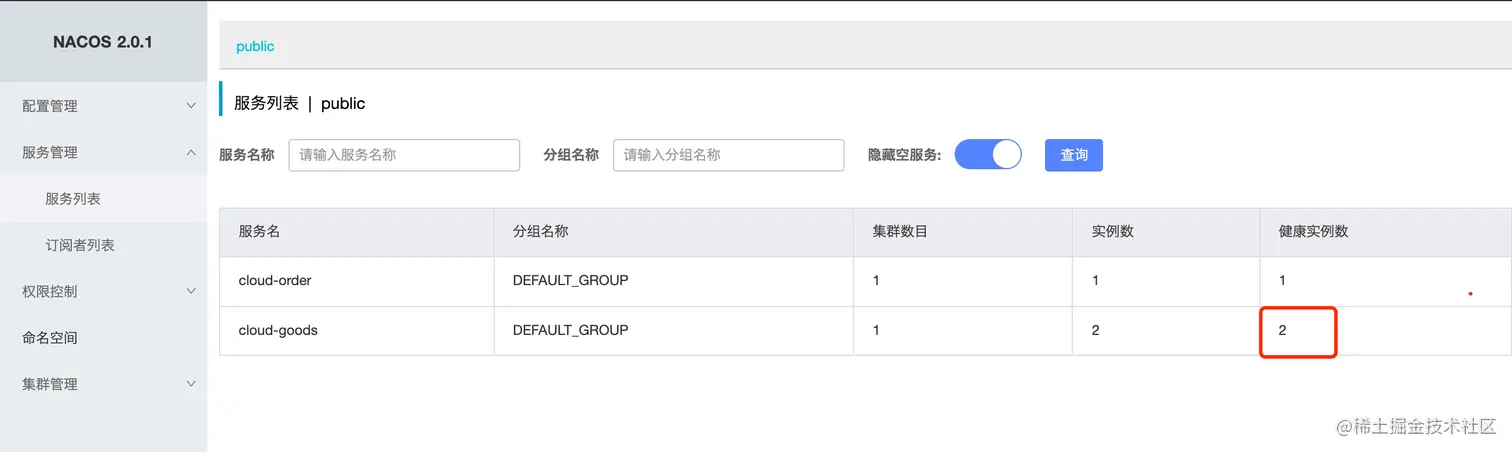Expand the 权限控制 chevron
Viewport: 1512px width, 452px height.
click(x=191, y=291)
